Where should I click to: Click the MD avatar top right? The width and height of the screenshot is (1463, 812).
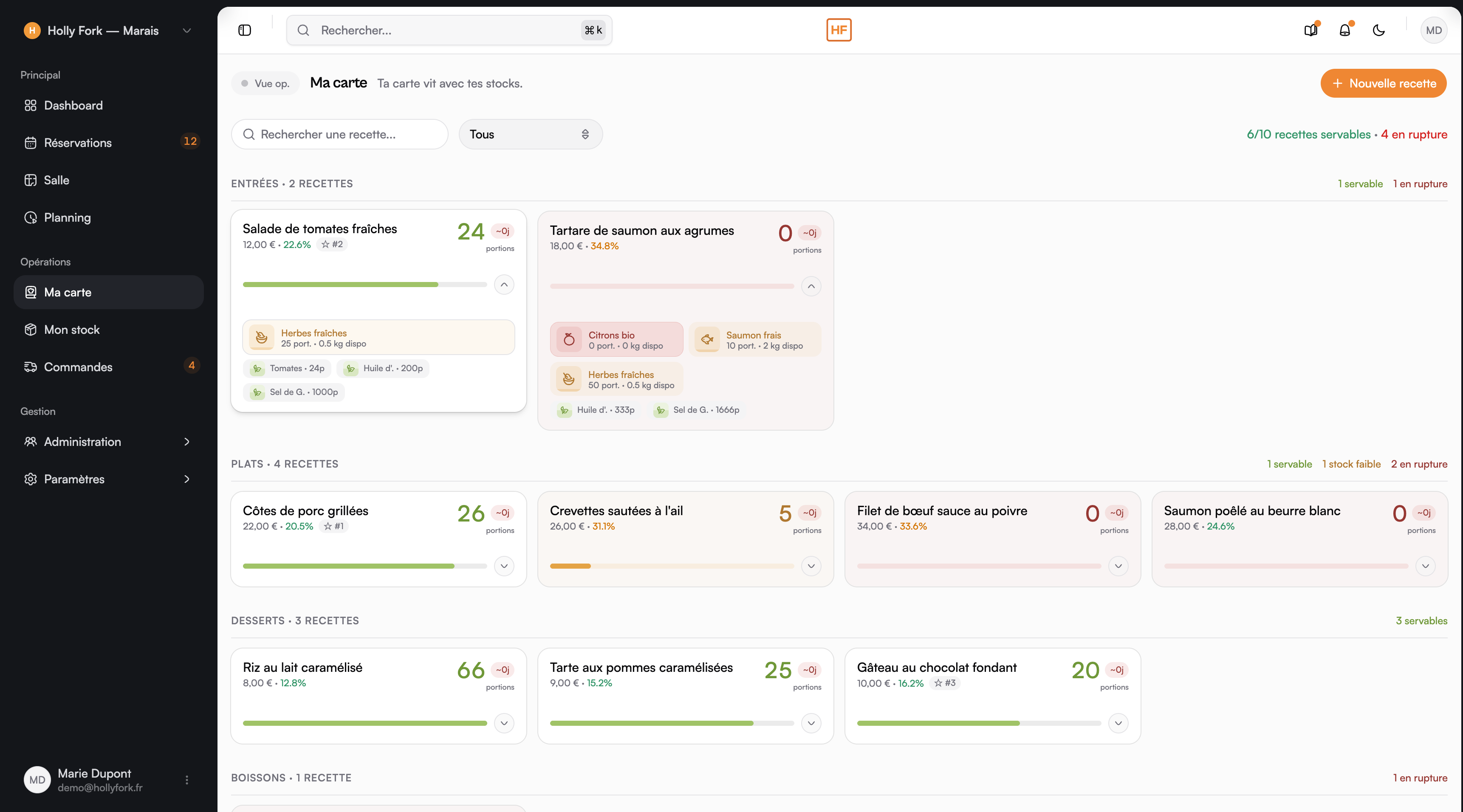pyautogui.click(x=1433, y=30)
